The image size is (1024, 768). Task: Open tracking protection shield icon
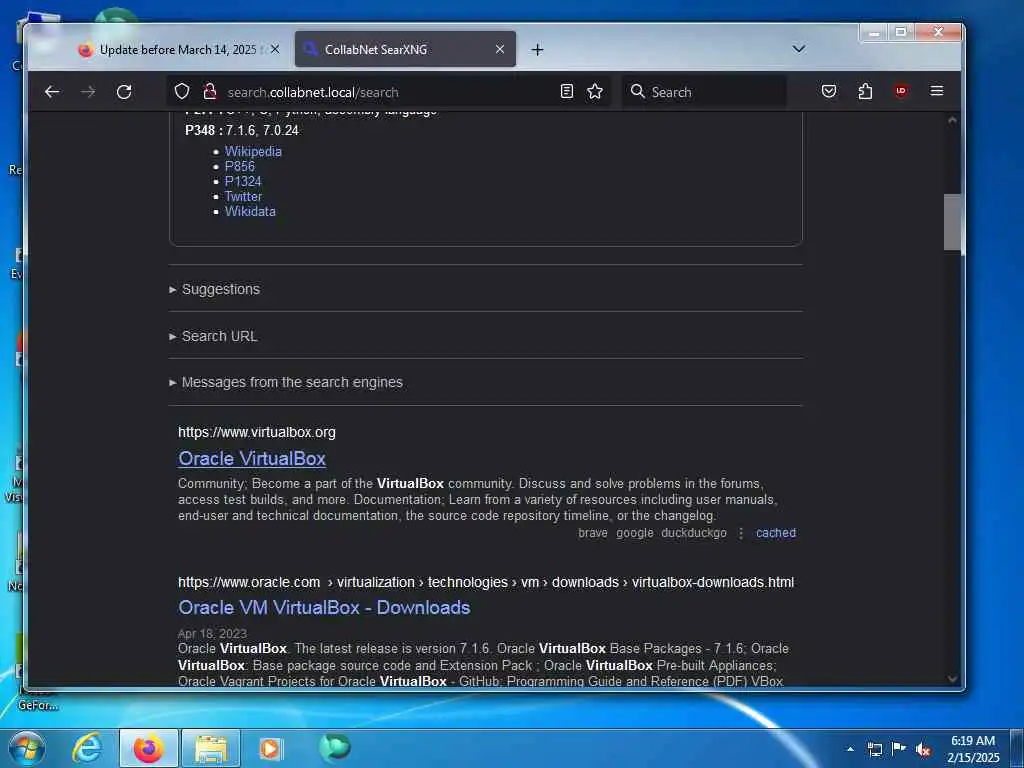pyautogui.click(x=182, y=91)
